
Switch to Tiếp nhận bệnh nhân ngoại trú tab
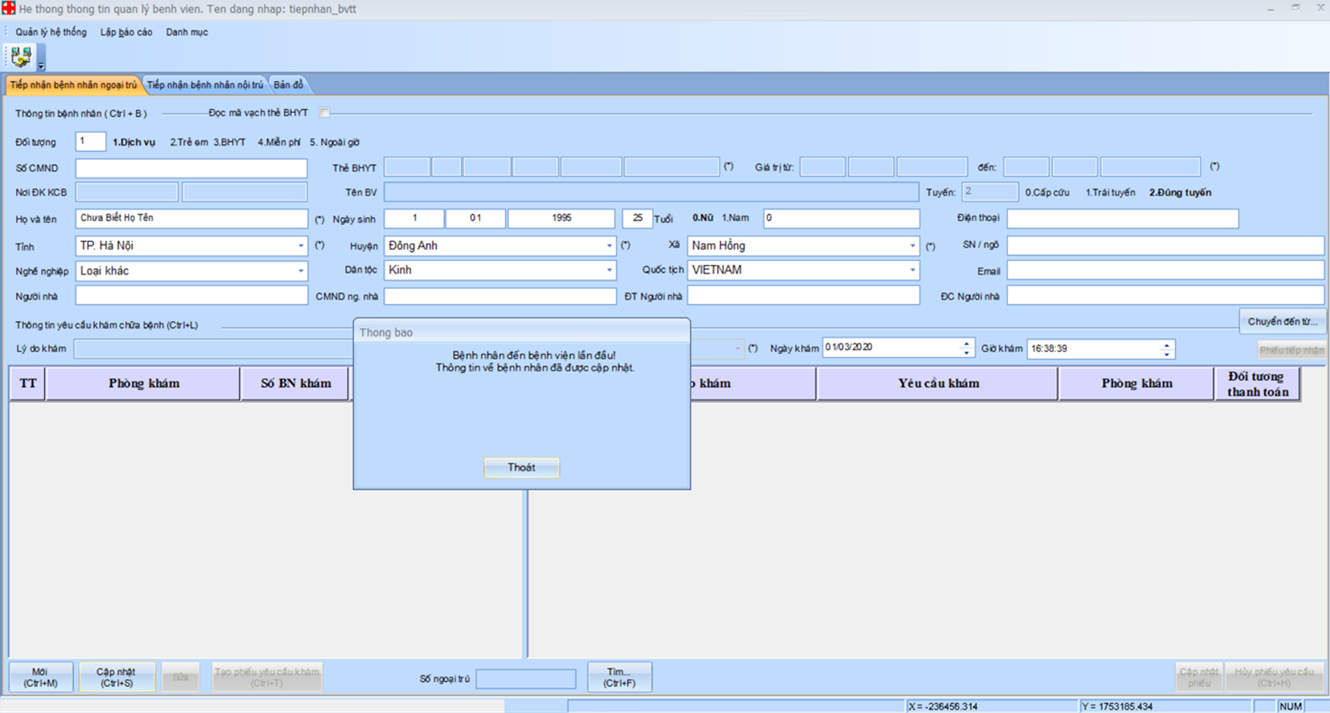click(x=73, y=85)
